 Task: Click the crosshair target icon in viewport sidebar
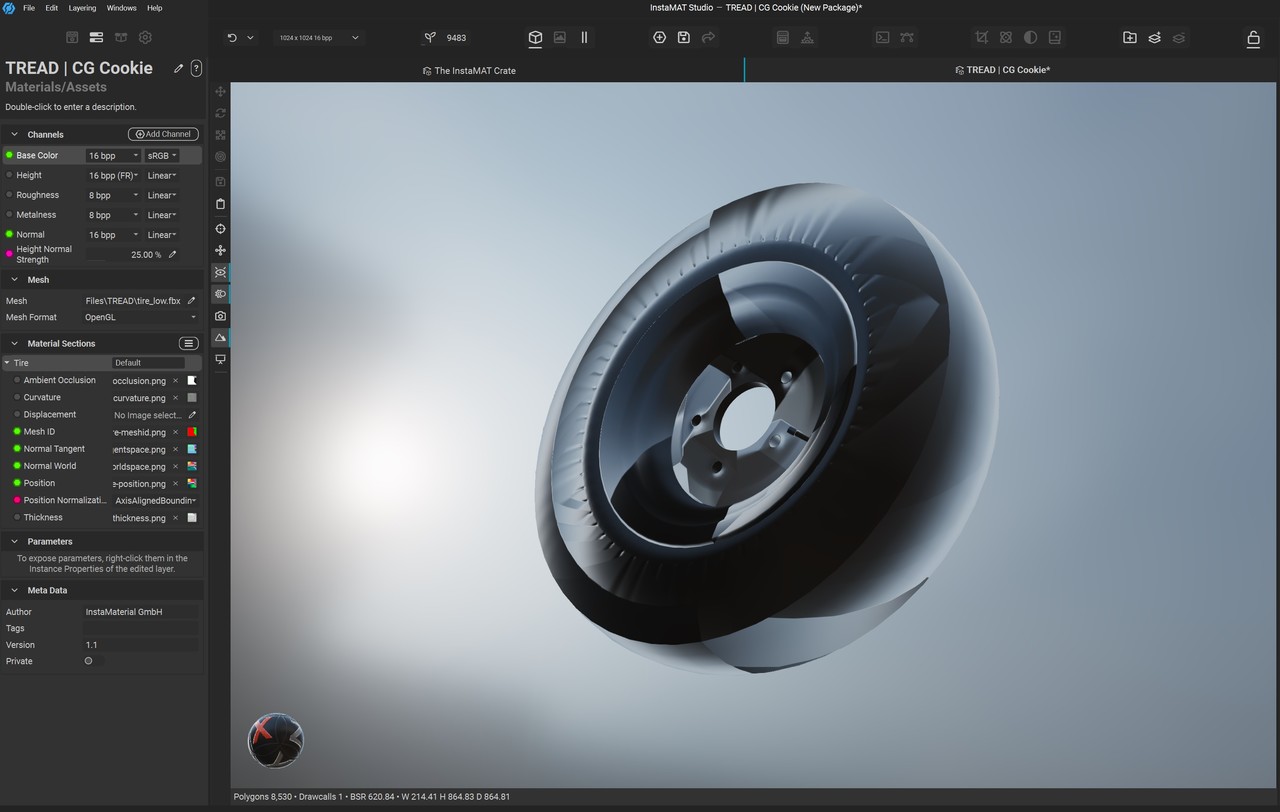(220, 229)
